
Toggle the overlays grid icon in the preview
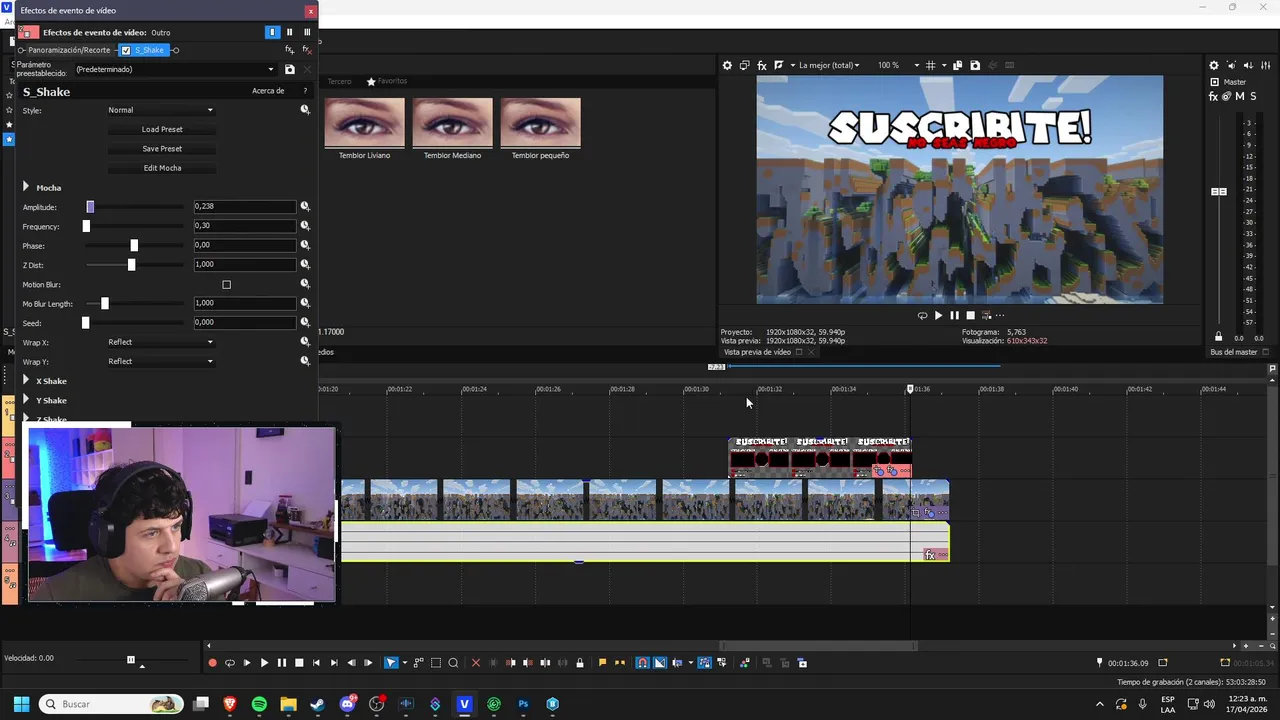pyautogui.click(x=930, y=65)
